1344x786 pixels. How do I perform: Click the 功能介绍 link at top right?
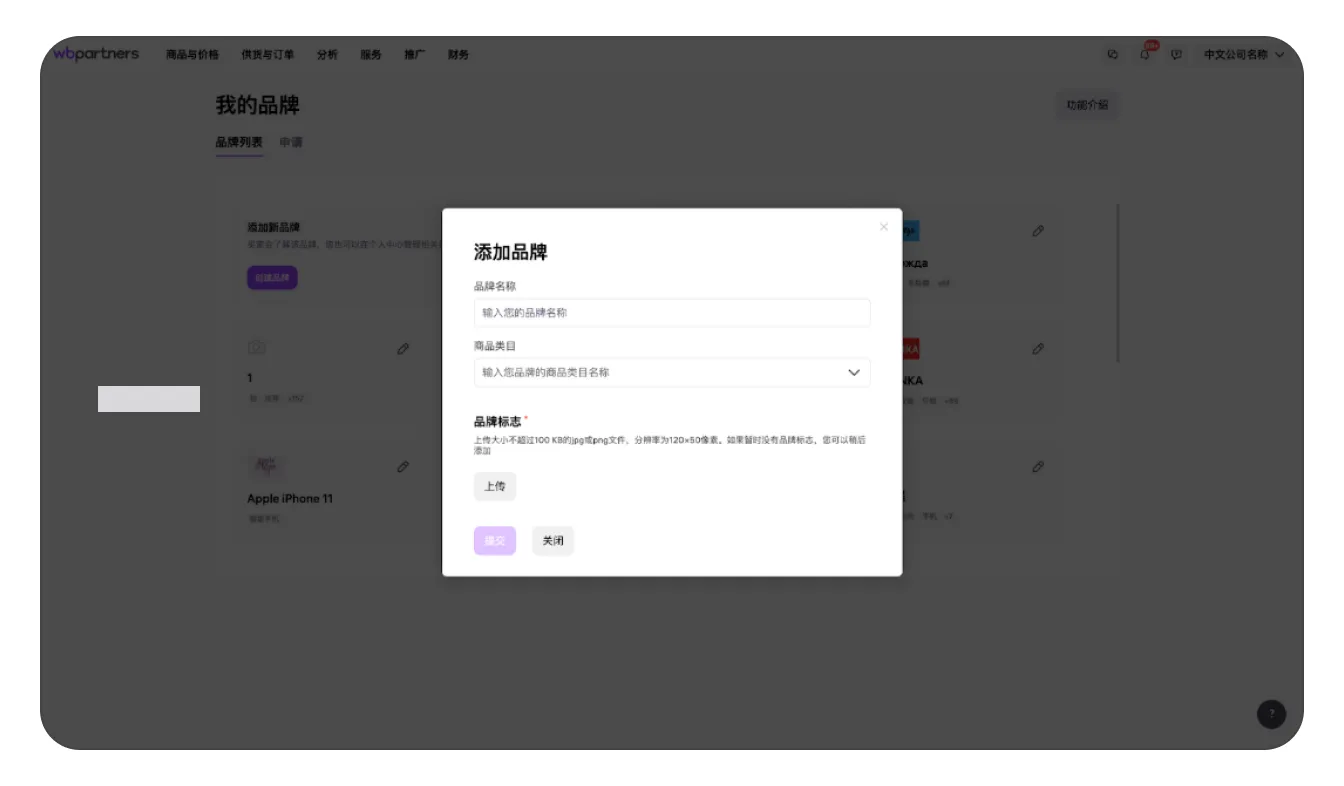pos(1087,104)
